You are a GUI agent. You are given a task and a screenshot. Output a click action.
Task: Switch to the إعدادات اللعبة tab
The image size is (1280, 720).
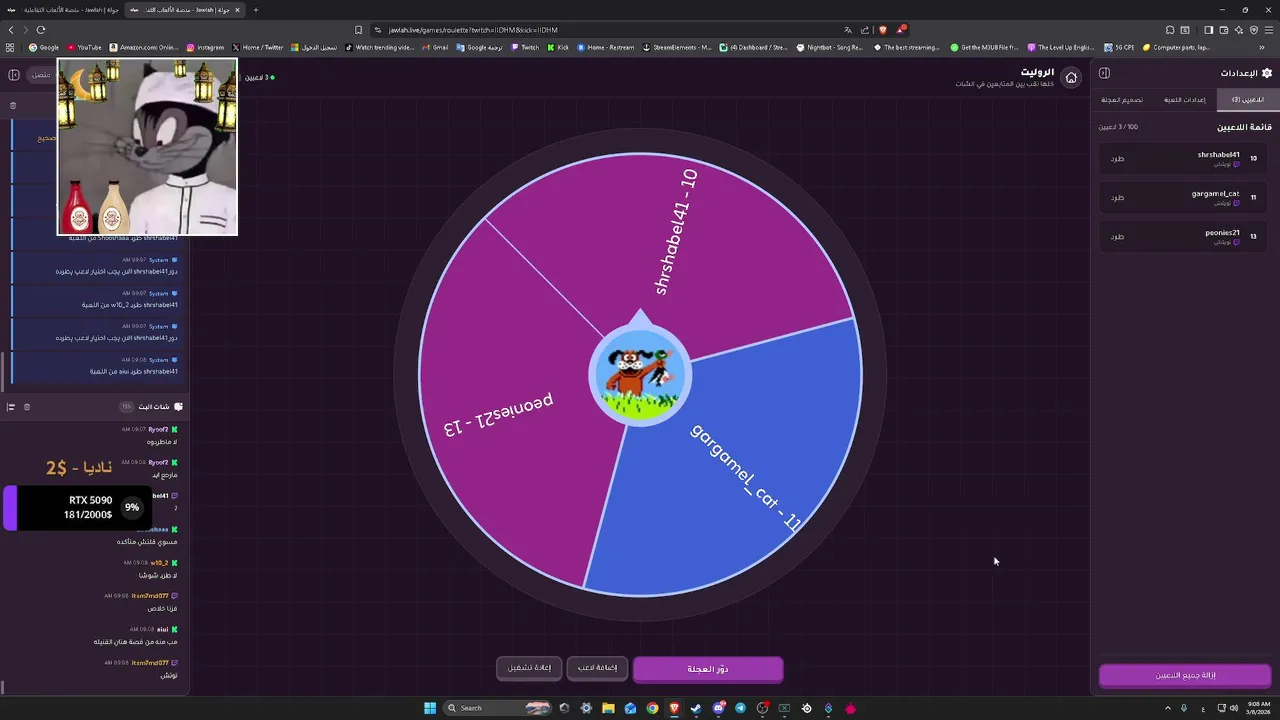[x=1184, y=100]
